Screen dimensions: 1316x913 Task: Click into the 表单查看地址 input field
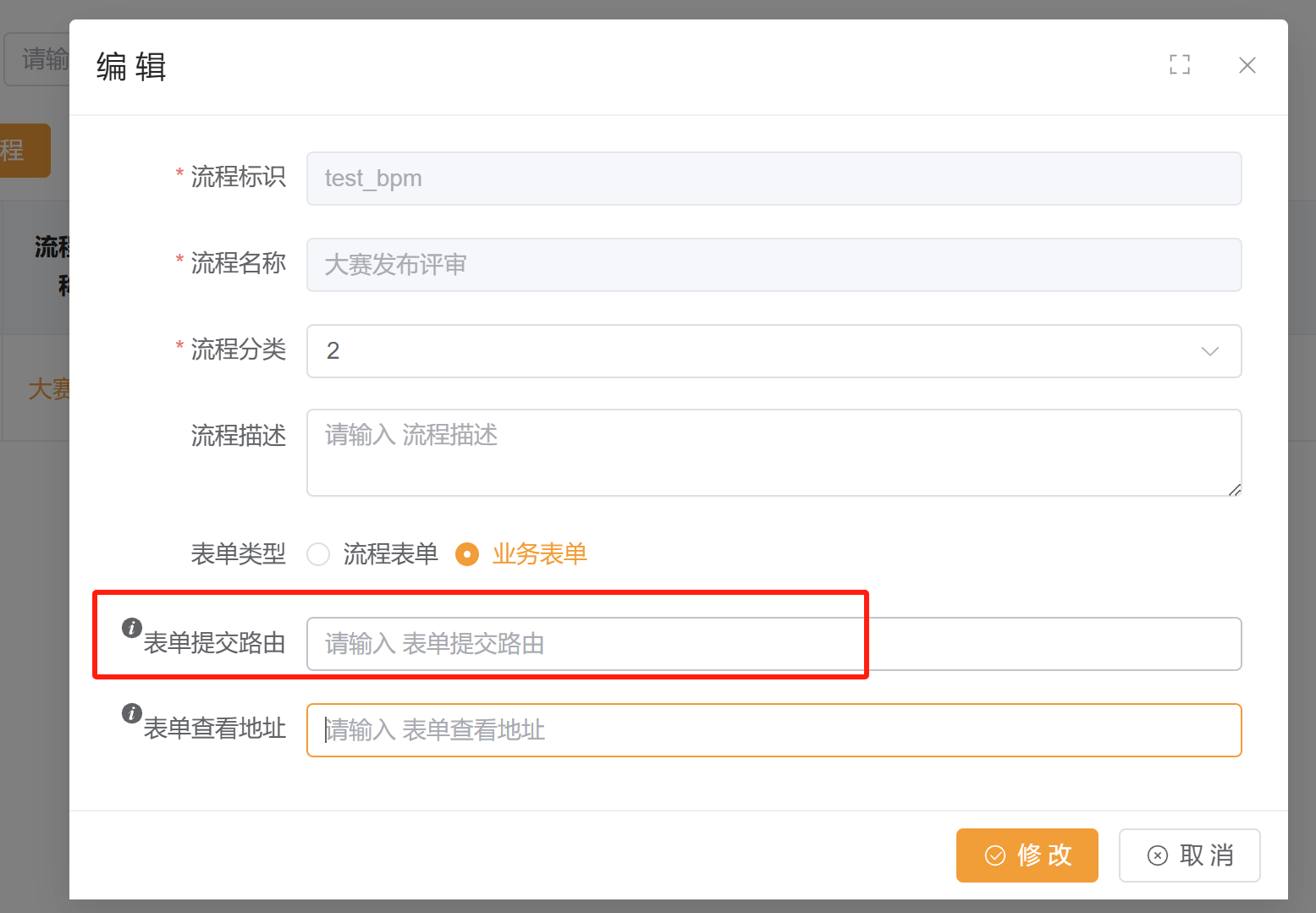click(x=774, y=730)
